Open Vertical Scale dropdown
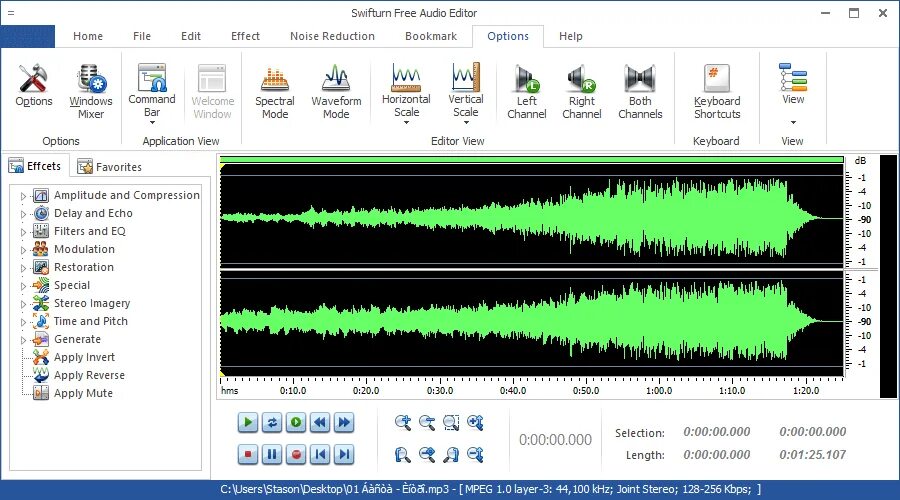Screen dimensions: 900x500 [465, 93]
